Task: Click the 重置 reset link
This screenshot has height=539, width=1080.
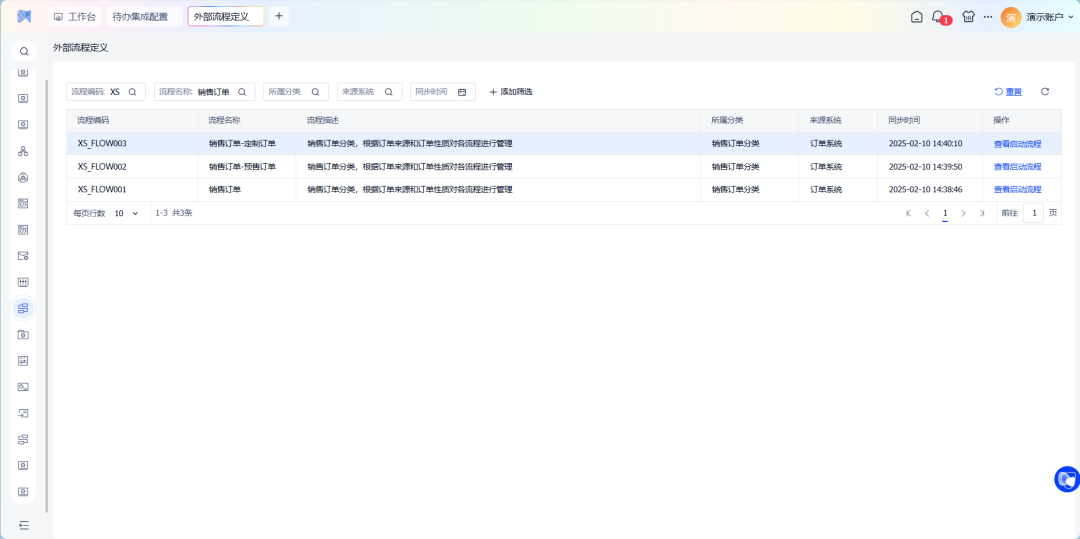Action: pos(1008,92)
